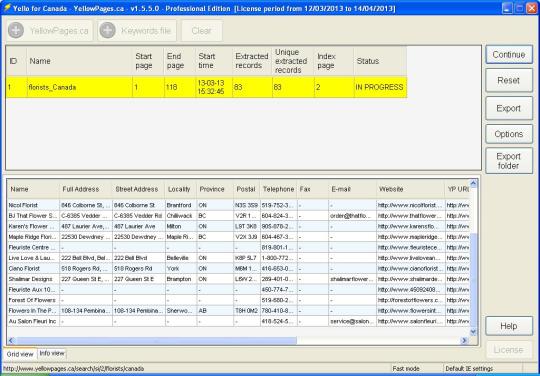This screenshot has height=376, width=540.
Task: Click the horizontal scrollbar thumb
Action: click(157, 341)
